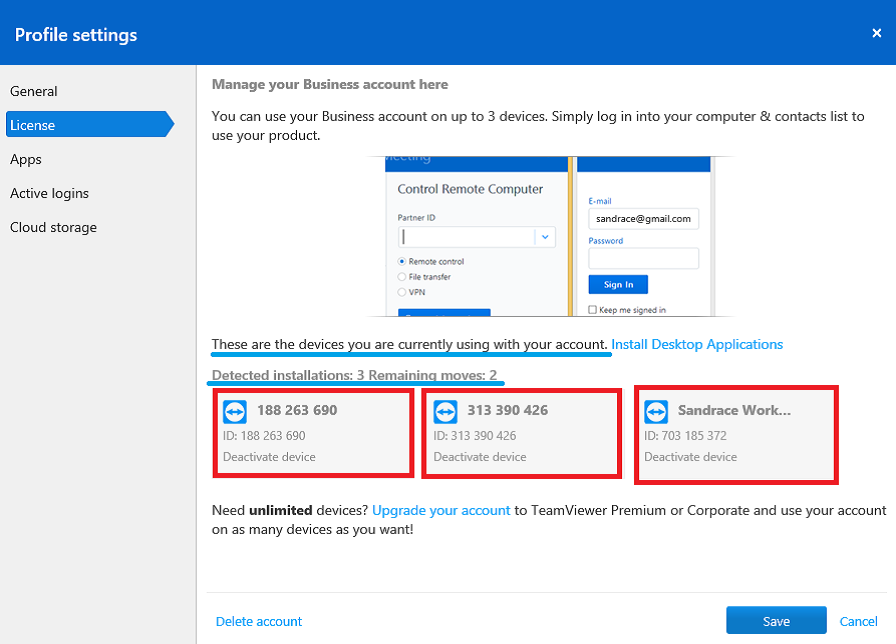The height and width of the screenshot is (644, 896).
Task: Open the General settings section
Action: (34, 91)
